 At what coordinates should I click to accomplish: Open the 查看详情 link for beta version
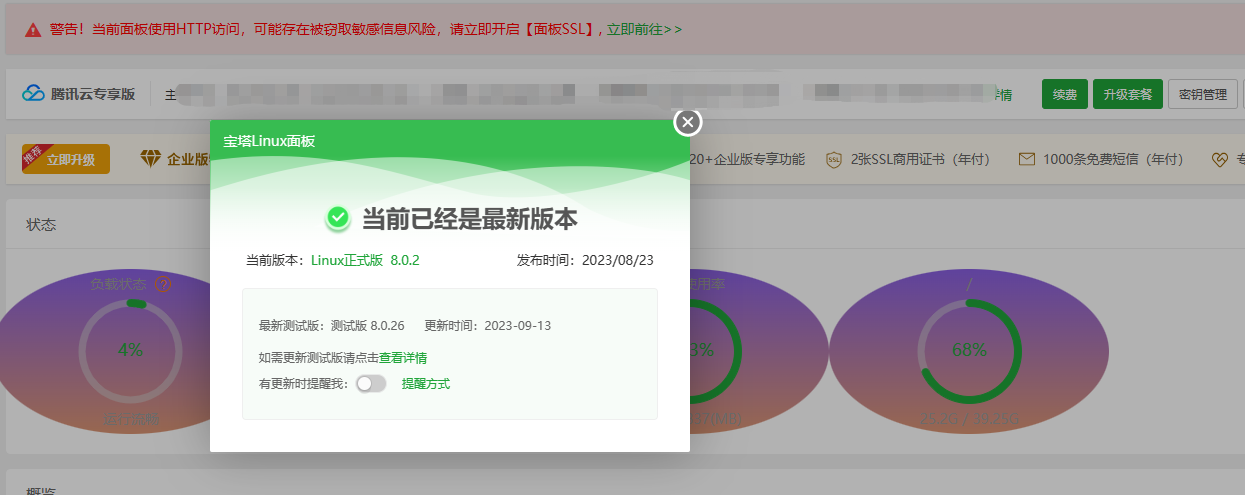tap(403, 357)
